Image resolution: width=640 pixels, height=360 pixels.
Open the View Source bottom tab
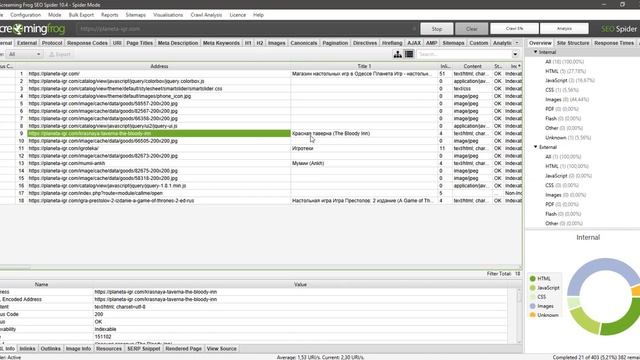click(222, 349)
